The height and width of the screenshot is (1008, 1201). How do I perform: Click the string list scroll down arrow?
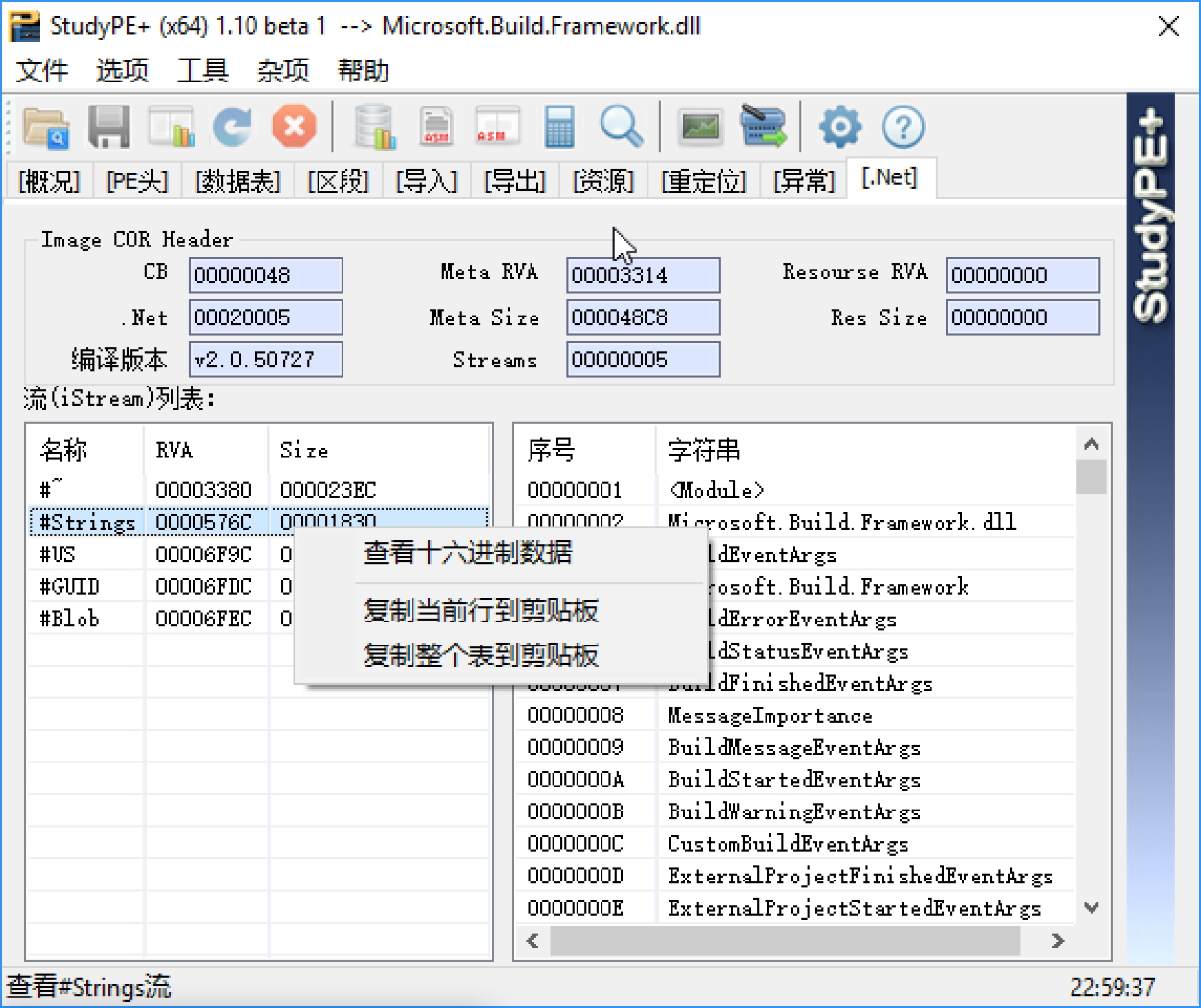coord(1091,907)
